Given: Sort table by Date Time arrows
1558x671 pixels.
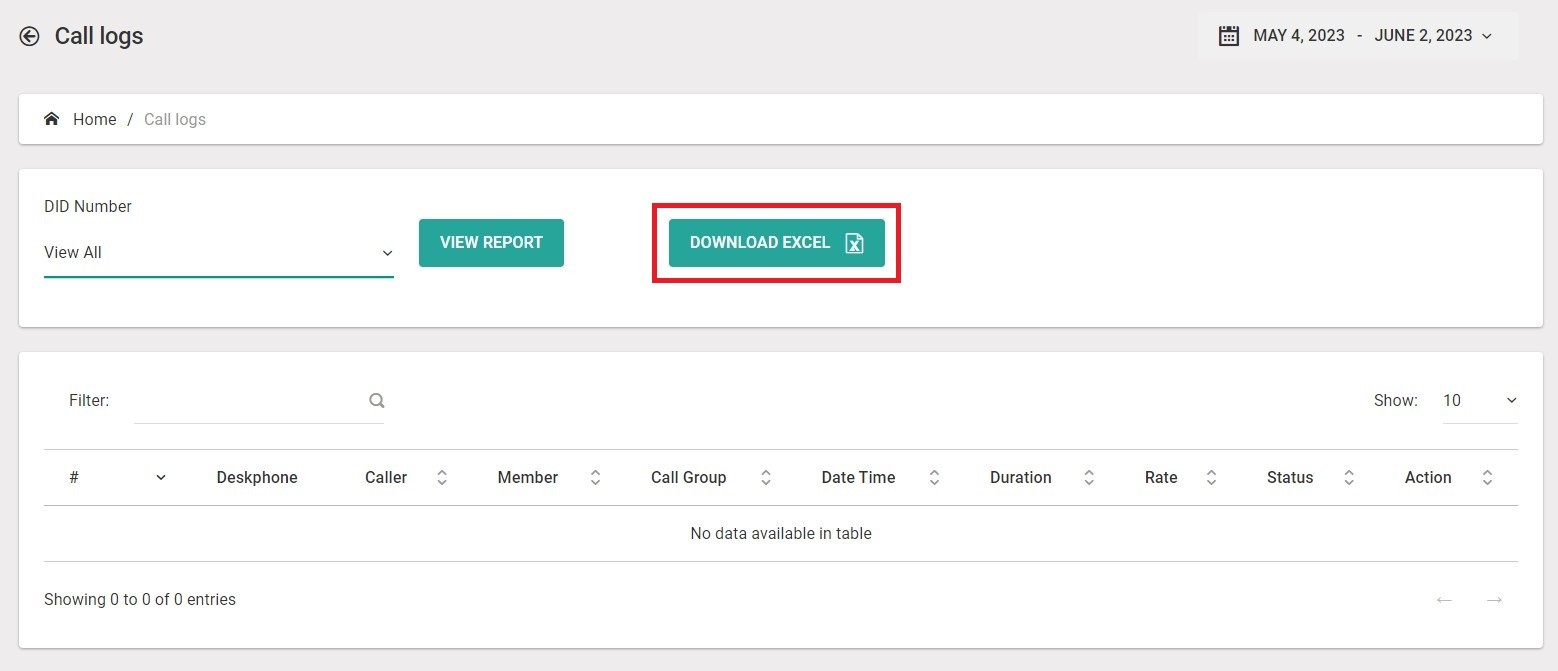Looking at the screenshot, I should point(934,478).
